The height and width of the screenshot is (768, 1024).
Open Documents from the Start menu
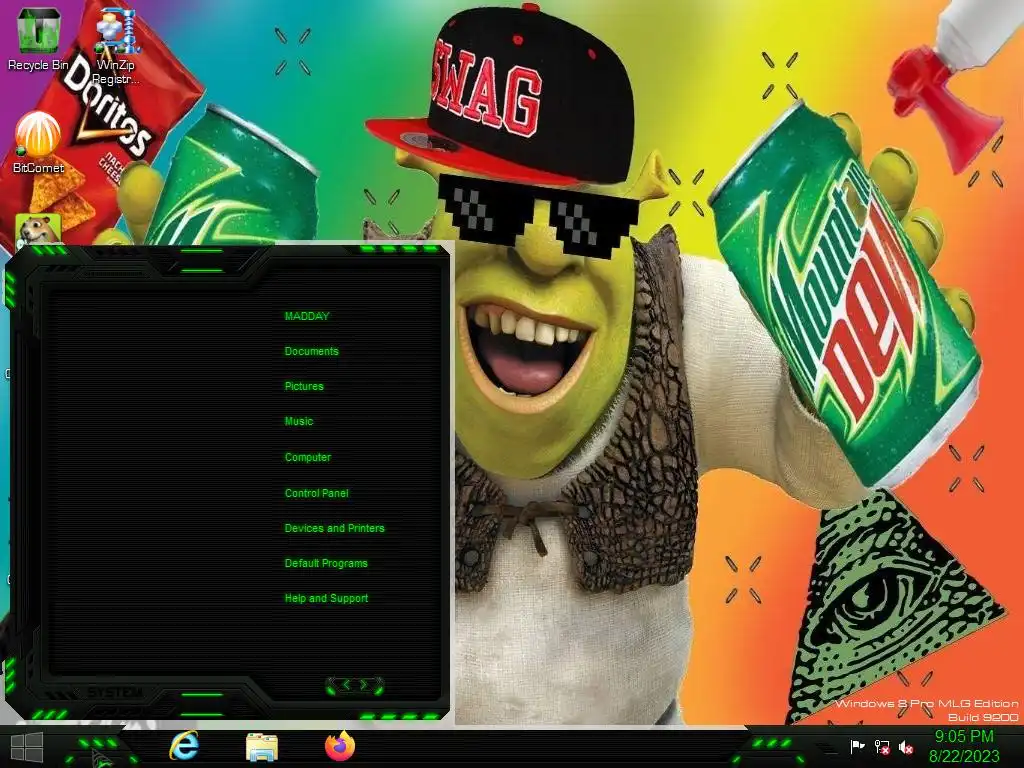pos(312,351)
